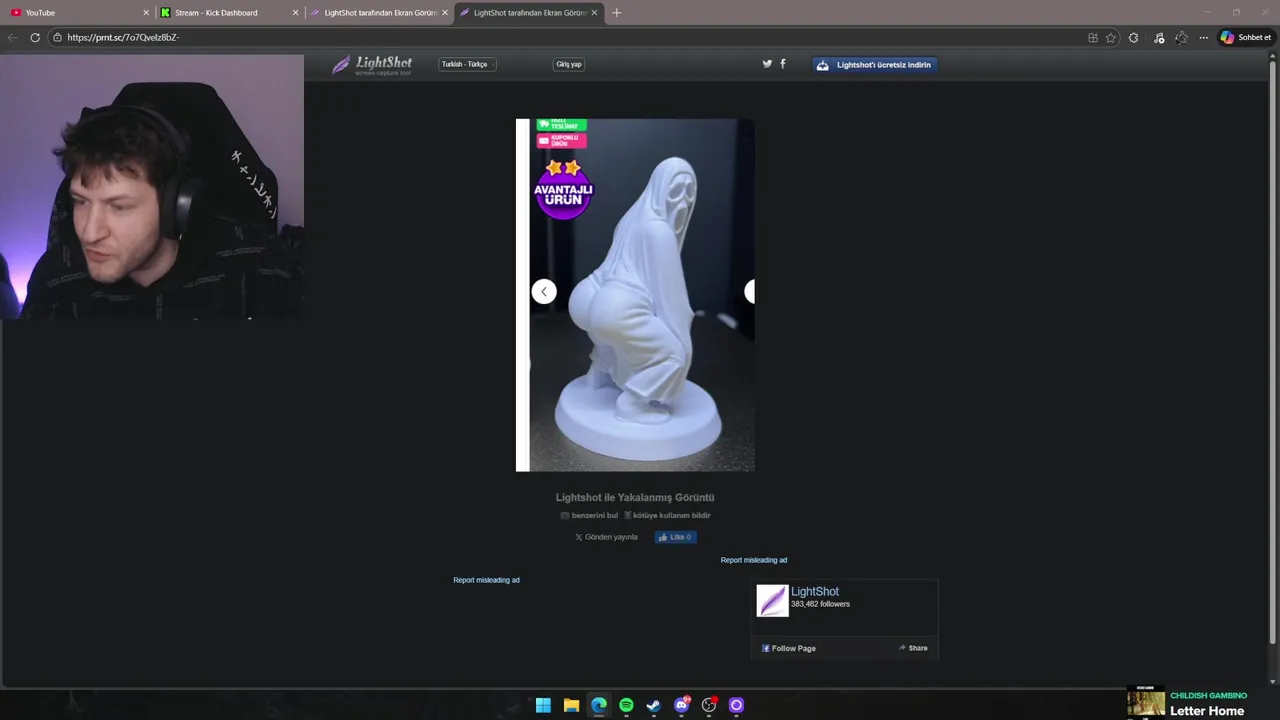Click the Microsoft Edge taskbar icon
Viewport: 1280px width, 720px height.
click(x=598, y=705)
